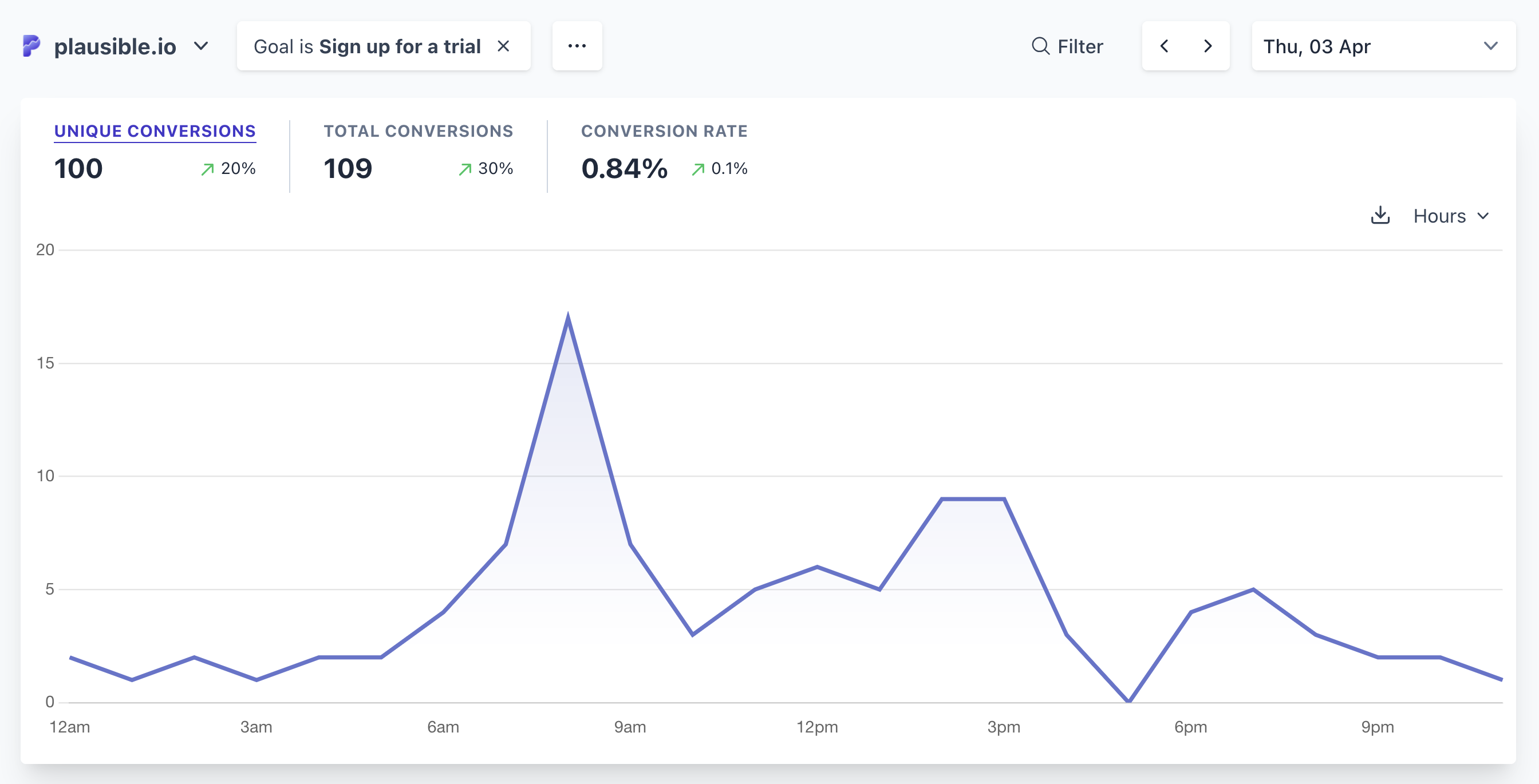Go to the next day with the right arrow
Image resolution: width=1539 pixels, height=784 pixels.
pos(1207,46)
